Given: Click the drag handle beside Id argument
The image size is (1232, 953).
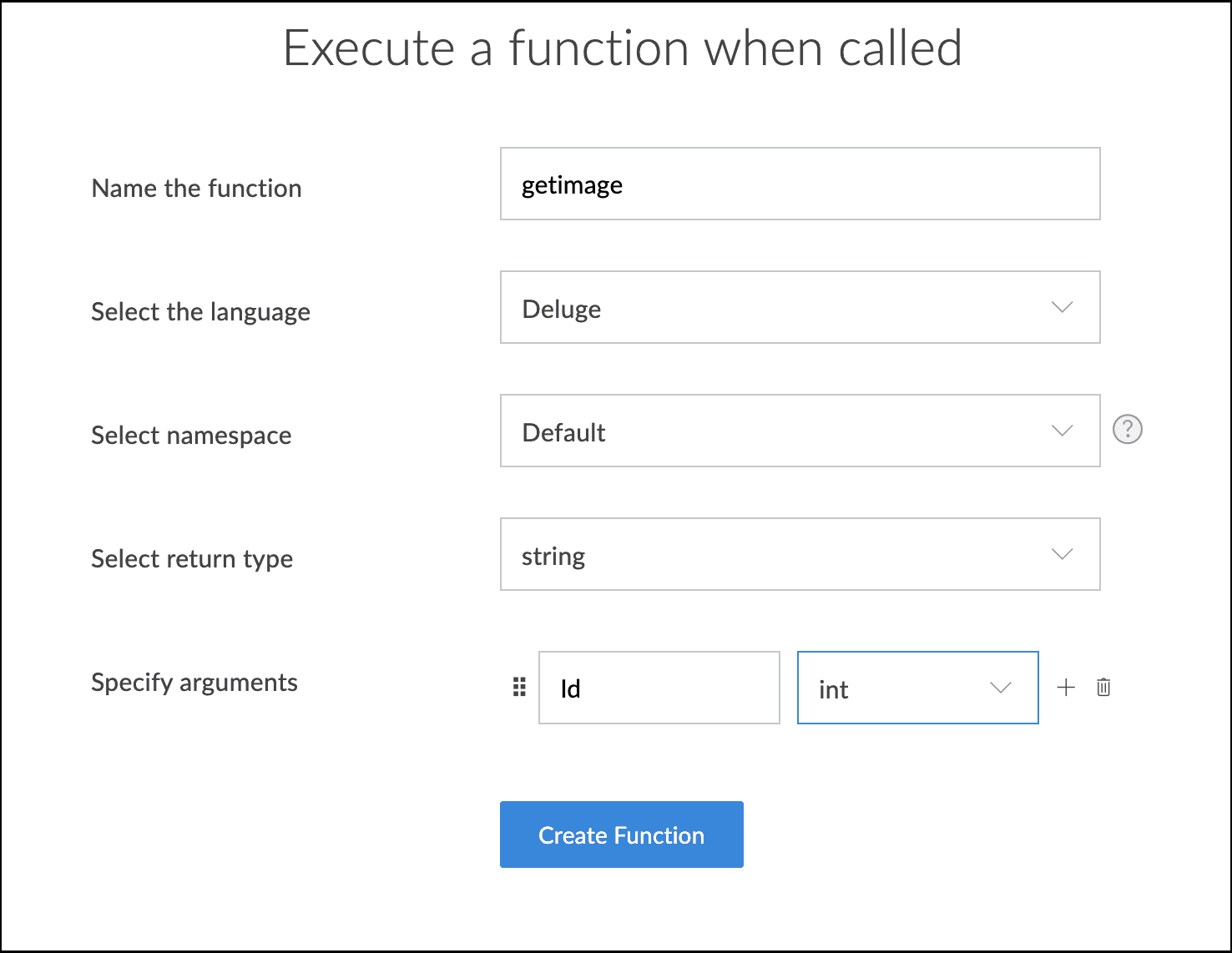Looking at the screenshot, I should (519, 687).
